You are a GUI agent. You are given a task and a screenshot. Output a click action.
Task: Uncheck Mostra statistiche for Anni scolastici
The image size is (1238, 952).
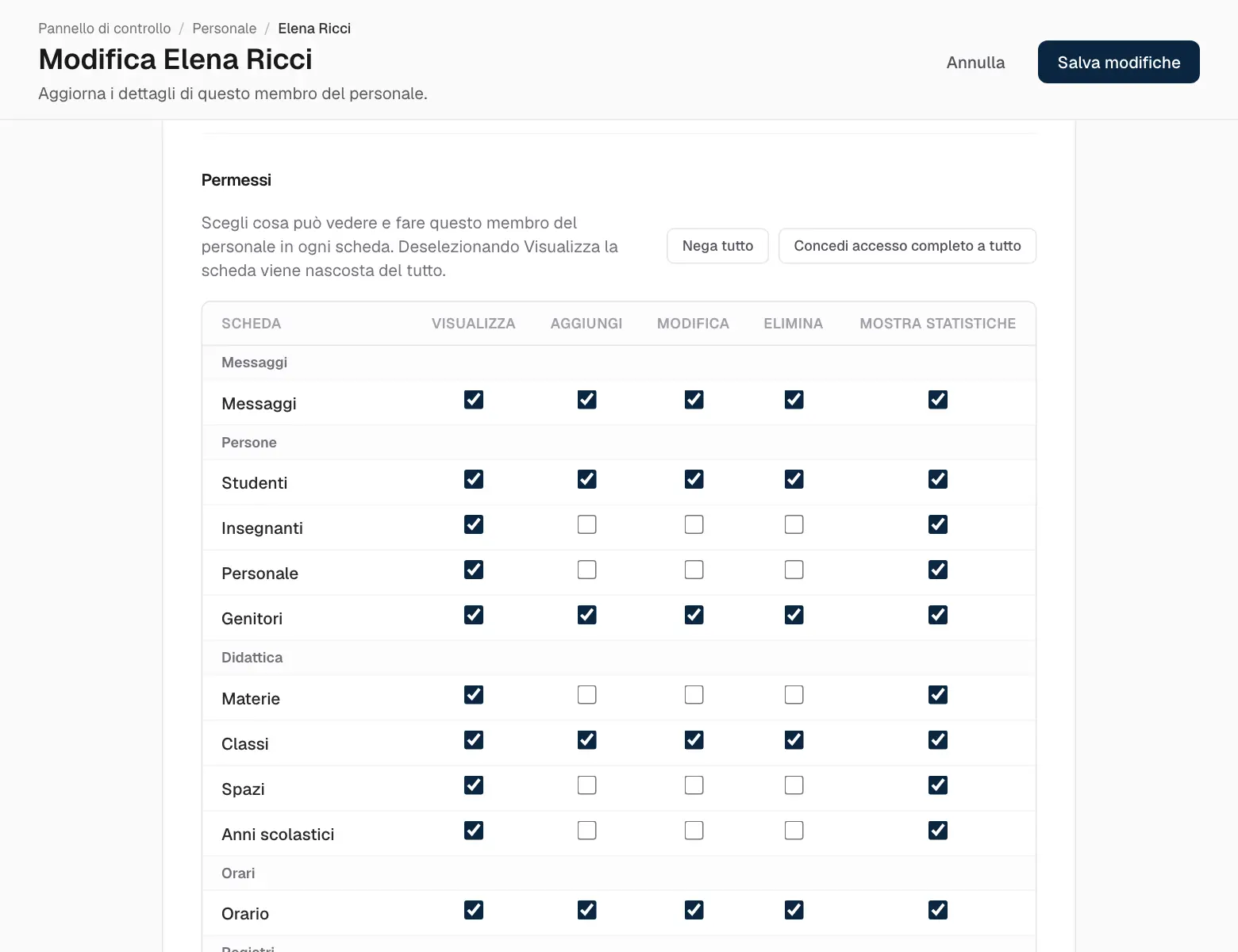pyautogui.click(x=938, y=831)
